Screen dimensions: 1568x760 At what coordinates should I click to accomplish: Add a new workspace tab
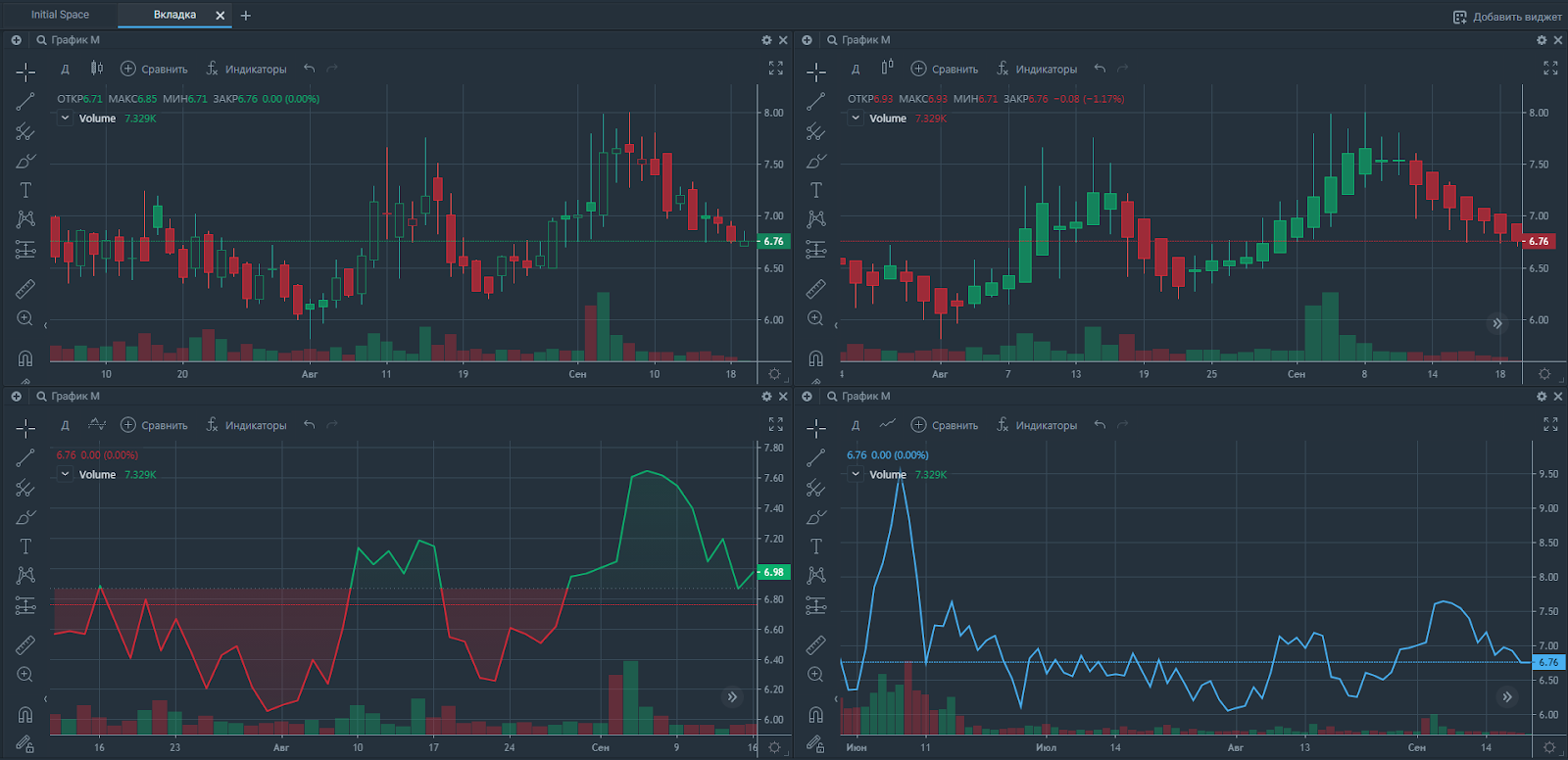[x=246, y=16]
